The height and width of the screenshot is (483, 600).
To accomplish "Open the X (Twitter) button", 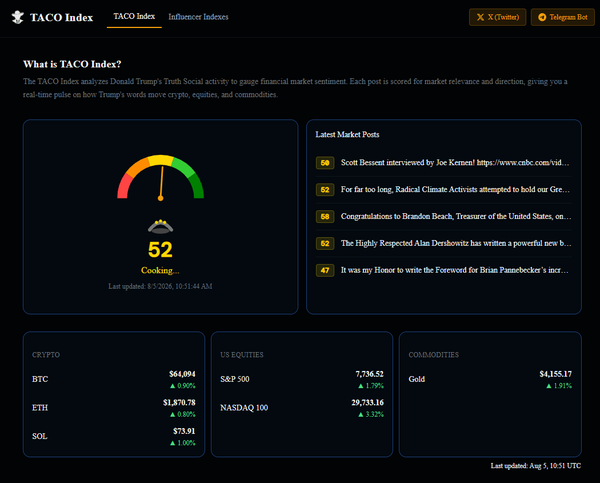I will [497, 17].
